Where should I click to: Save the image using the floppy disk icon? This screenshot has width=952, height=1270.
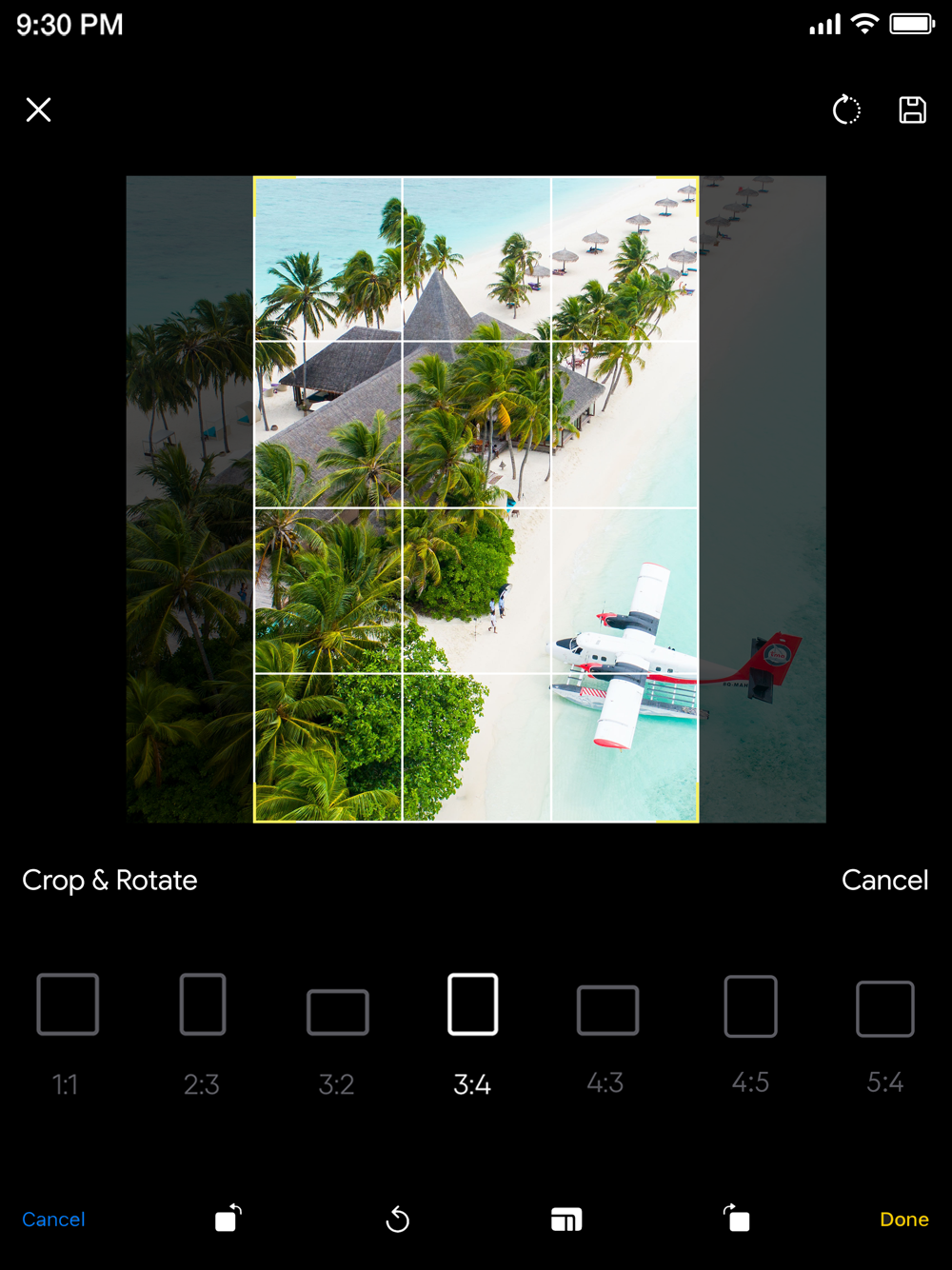point(912,109)
